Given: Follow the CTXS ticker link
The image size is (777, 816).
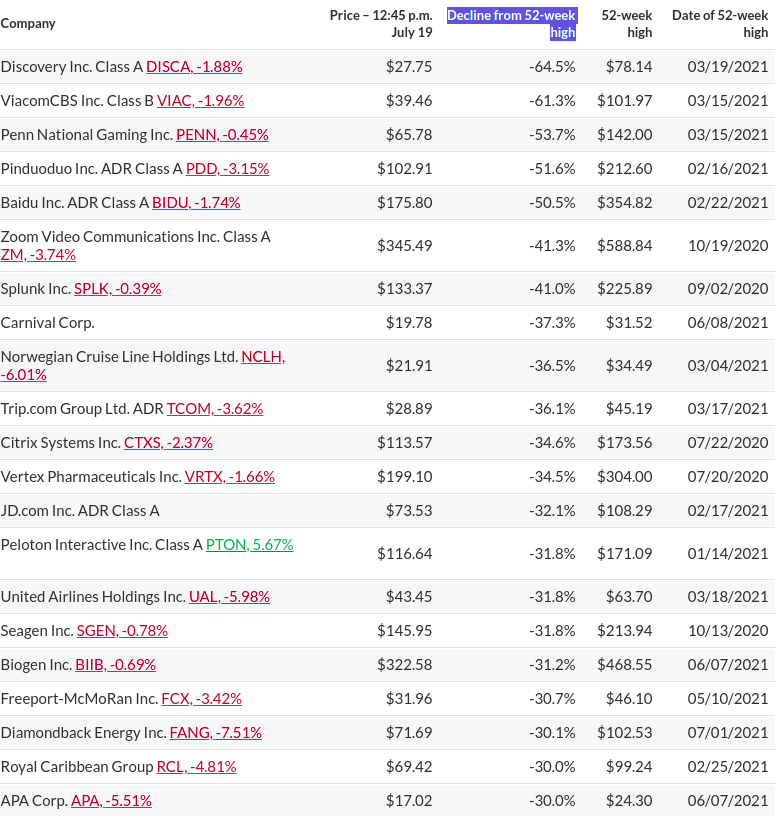Looking at the screenshot, I should (x=168, y=443).
